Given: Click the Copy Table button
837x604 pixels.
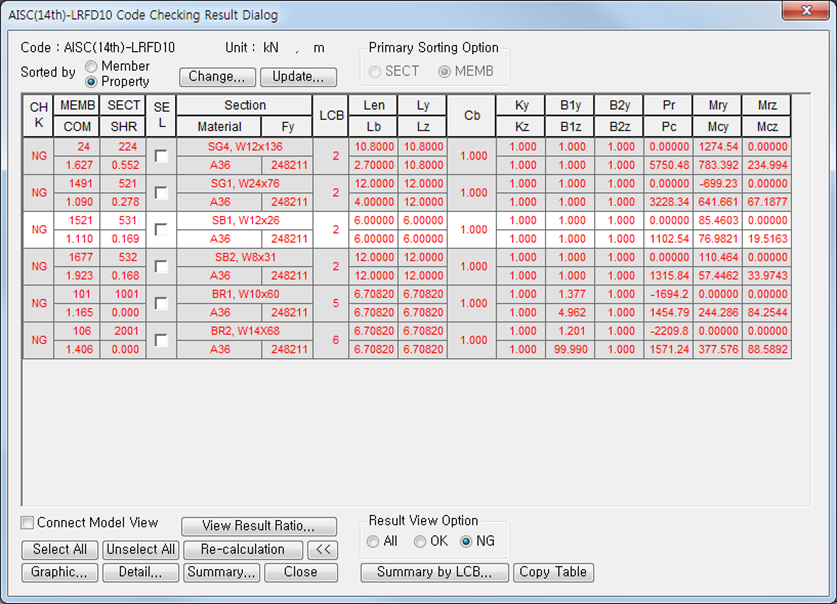Looking at the screenshot, I should (554, 572).
